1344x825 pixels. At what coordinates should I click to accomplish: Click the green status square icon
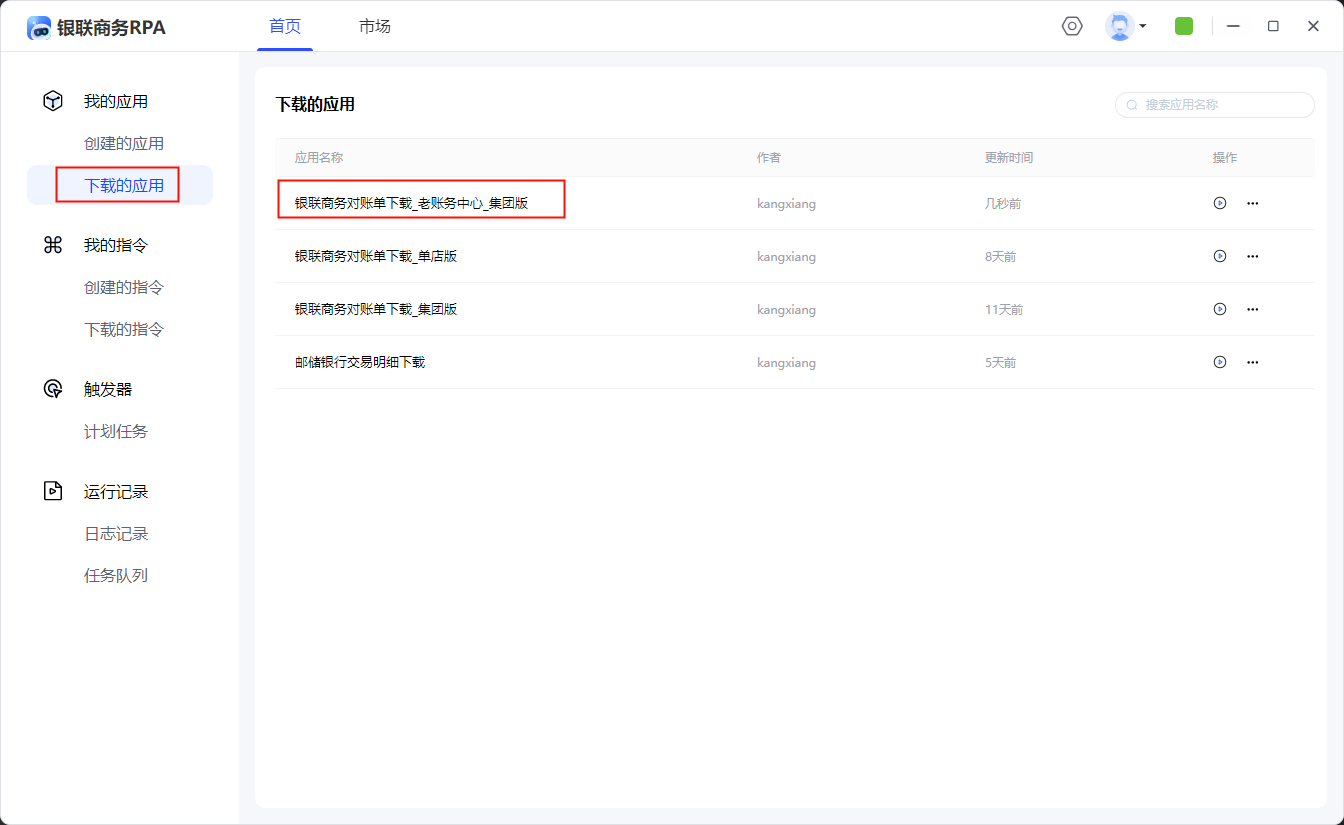click(x=1184, y=26)
